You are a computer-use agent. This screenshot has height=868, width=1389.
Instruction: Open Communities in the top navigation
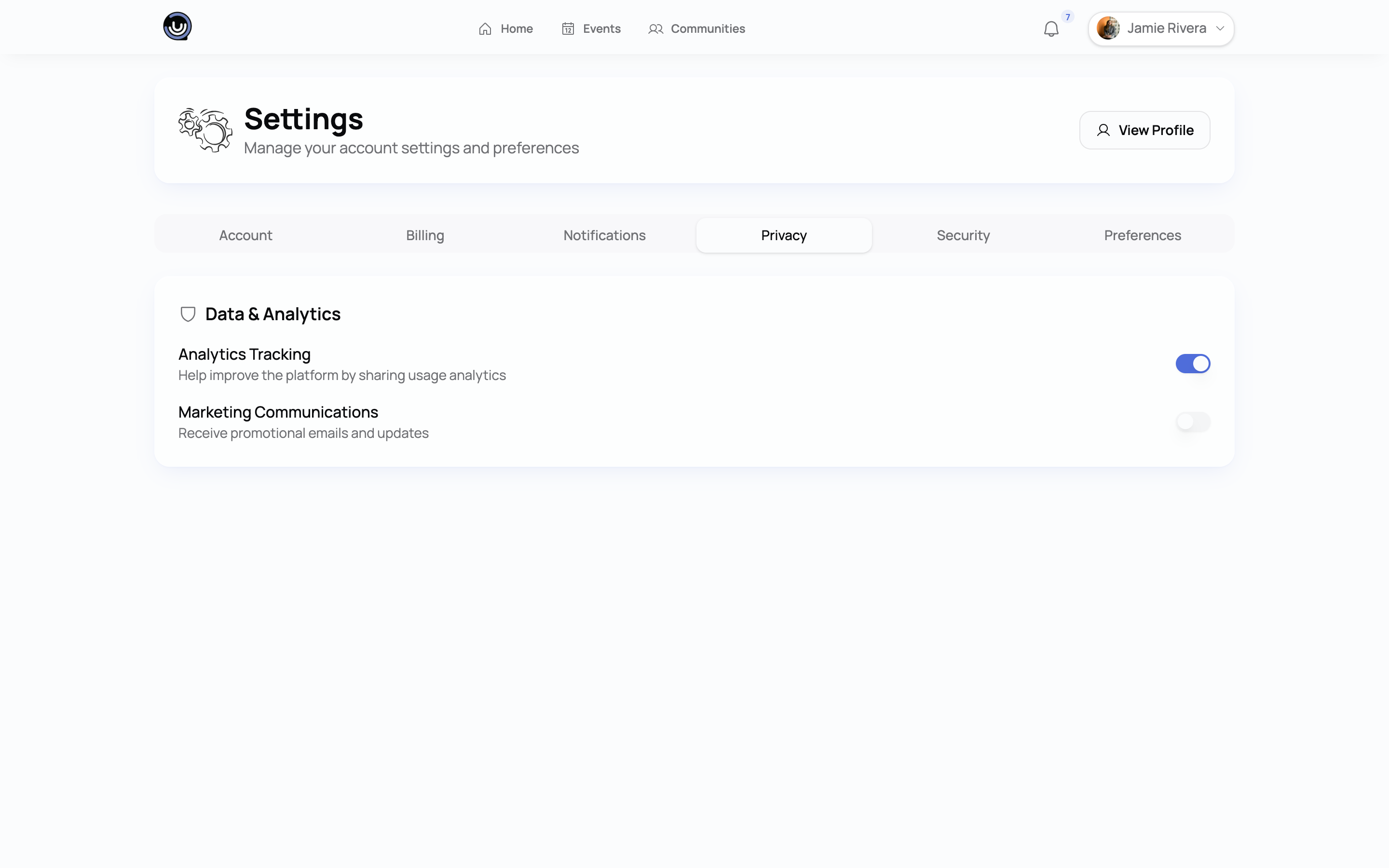[696, 29]
